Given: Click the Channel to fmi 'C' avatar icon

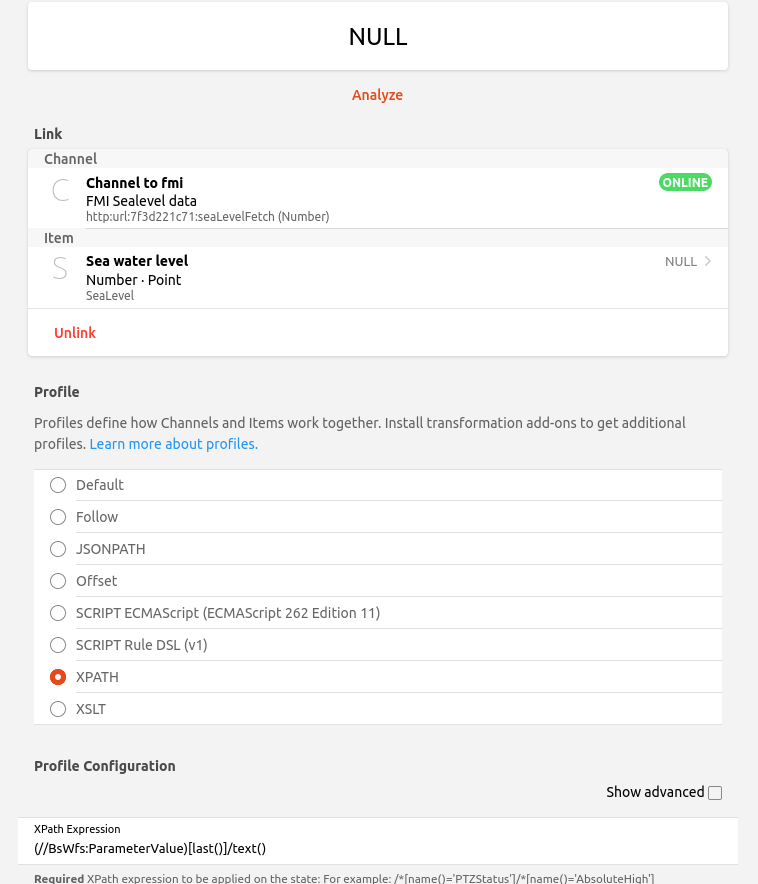Looking at the screenshot, I should coord(61,191).
